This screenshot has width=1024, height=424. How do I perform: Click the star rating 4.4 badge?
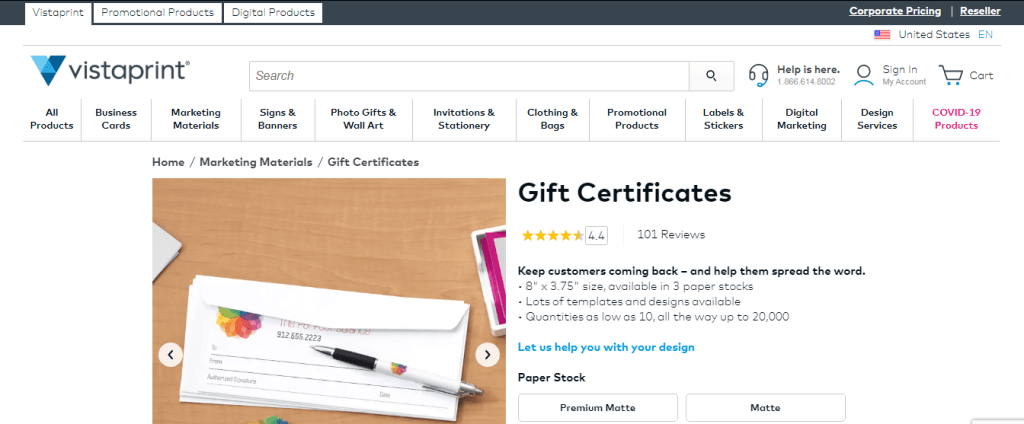pyautogui.click(x=596, y=235)
